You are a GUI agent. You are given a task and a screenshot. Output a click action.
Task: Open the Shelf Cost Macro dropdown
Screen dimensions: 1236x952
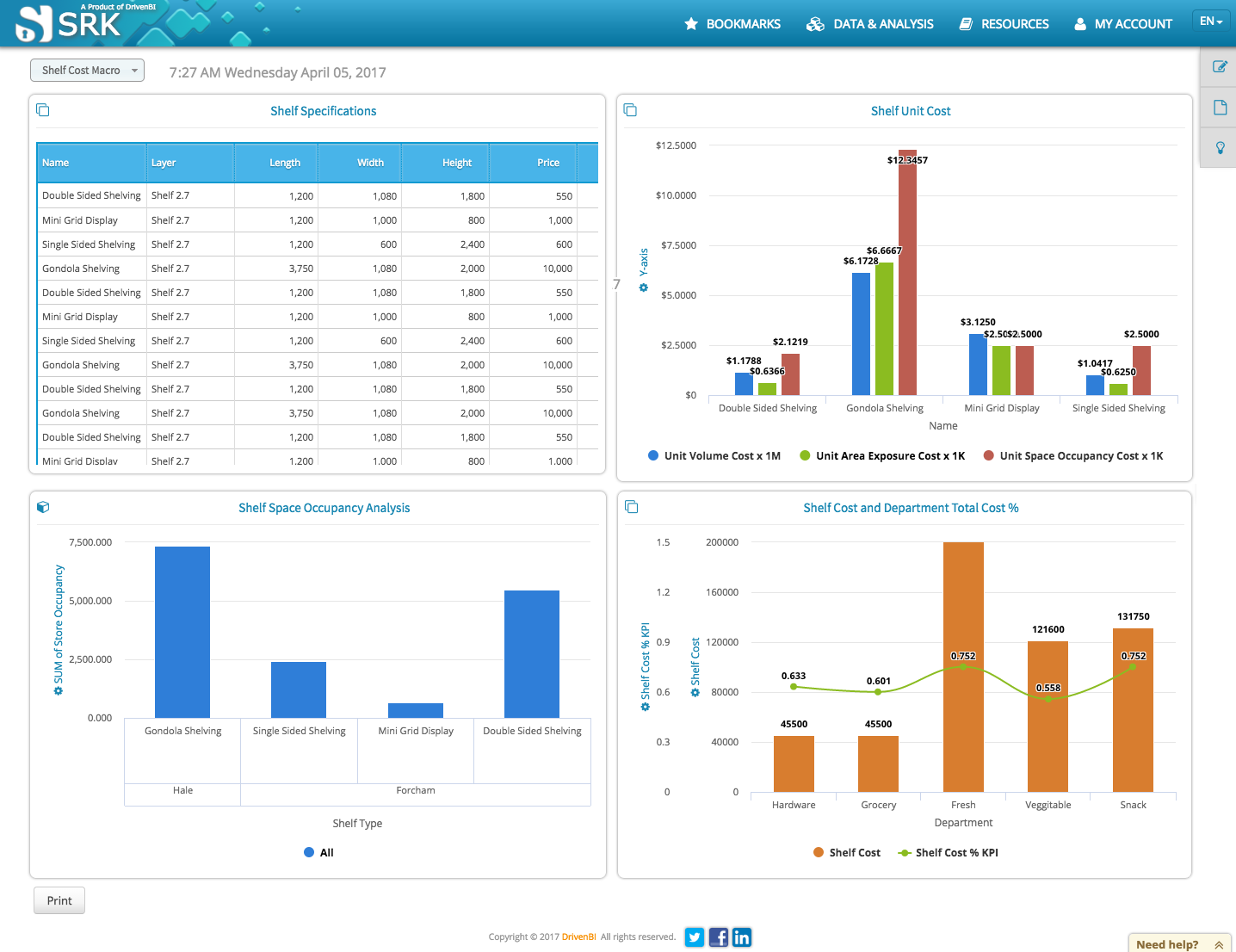pyautogui.click(x=87, y=71)
